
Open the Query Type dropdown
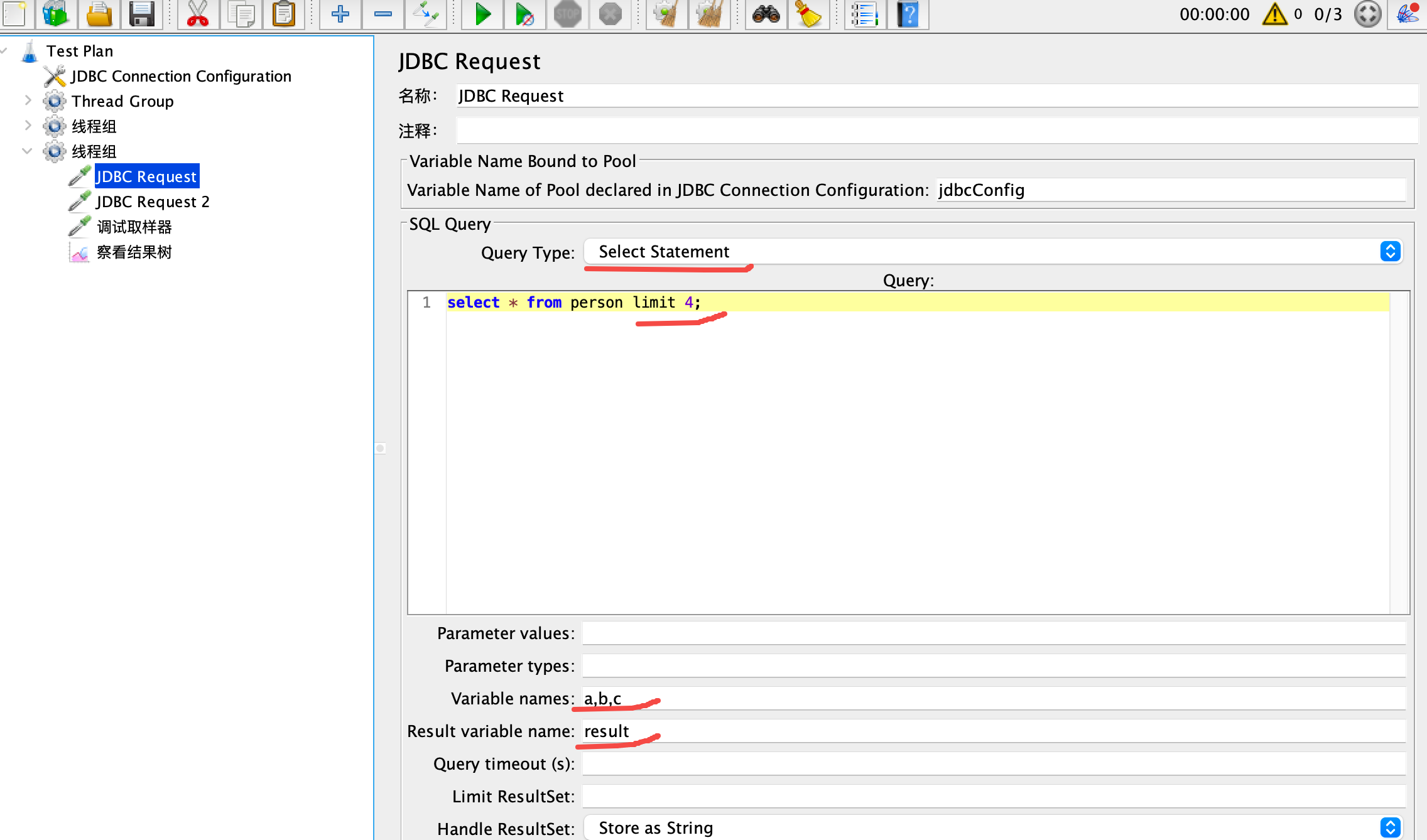point(992,252)
